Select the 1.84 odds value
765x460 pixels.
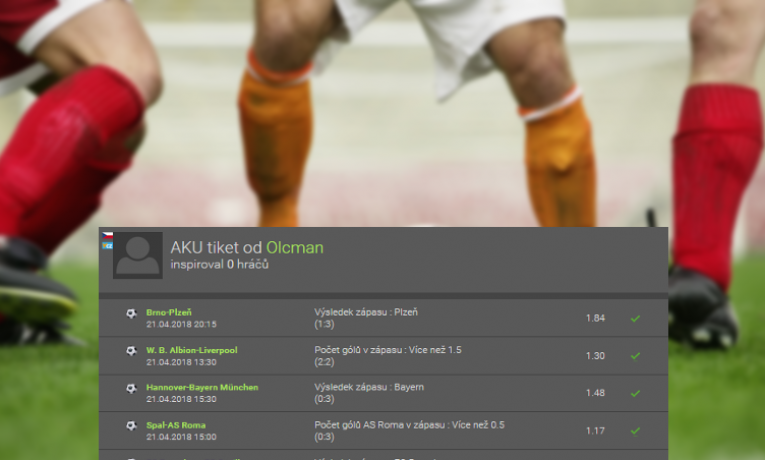(595, 318)
